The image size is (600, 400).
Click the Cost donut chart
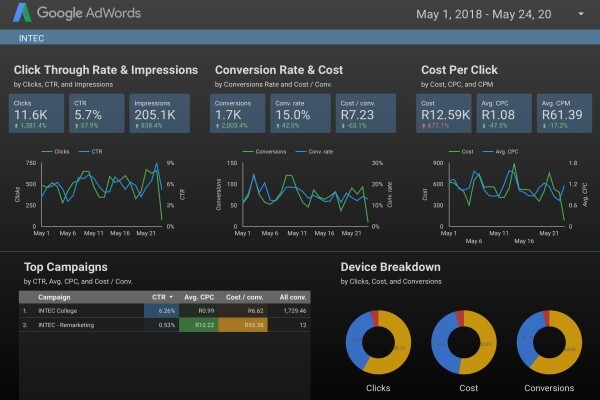pos(464,342)
